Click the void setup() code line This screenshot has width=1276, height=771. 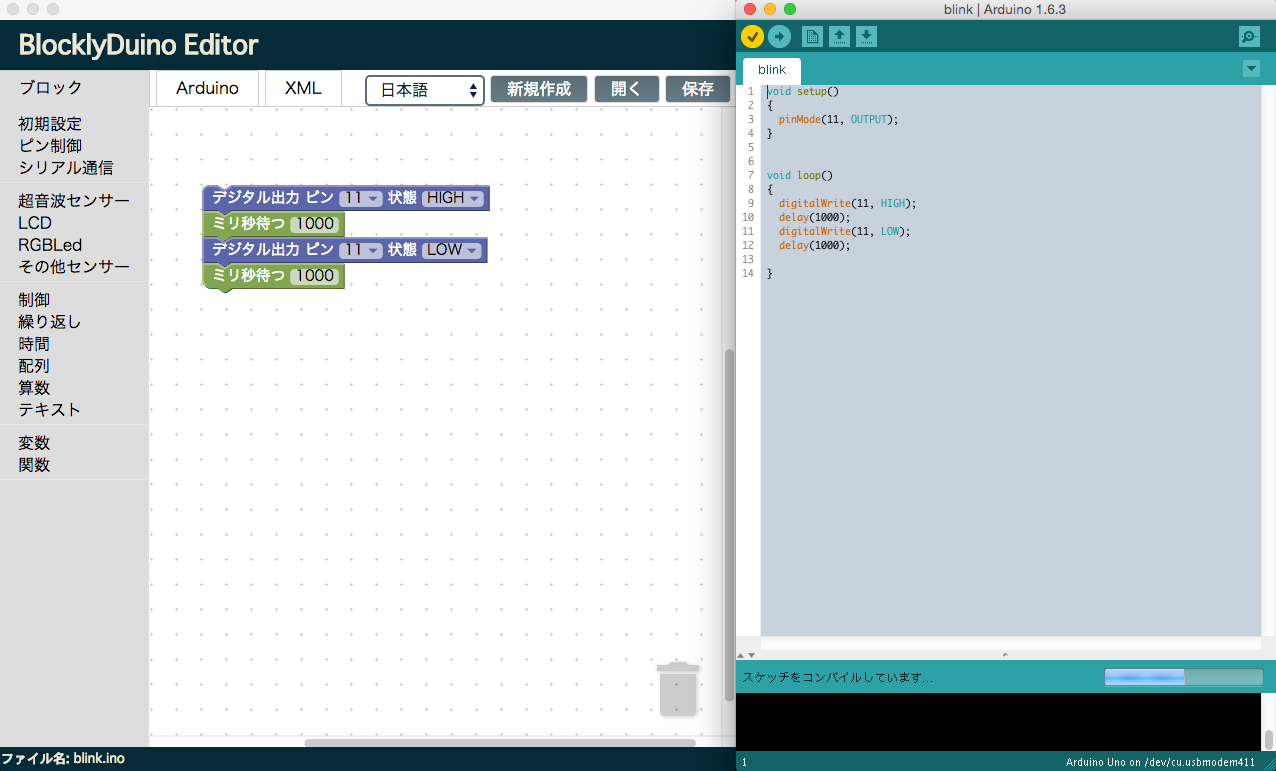[x=802, y=91]
